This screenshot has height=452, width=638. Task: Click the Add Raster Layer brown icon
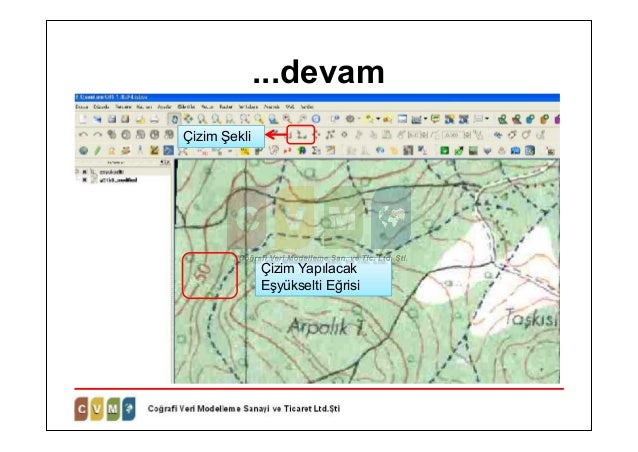pos(516,119)
